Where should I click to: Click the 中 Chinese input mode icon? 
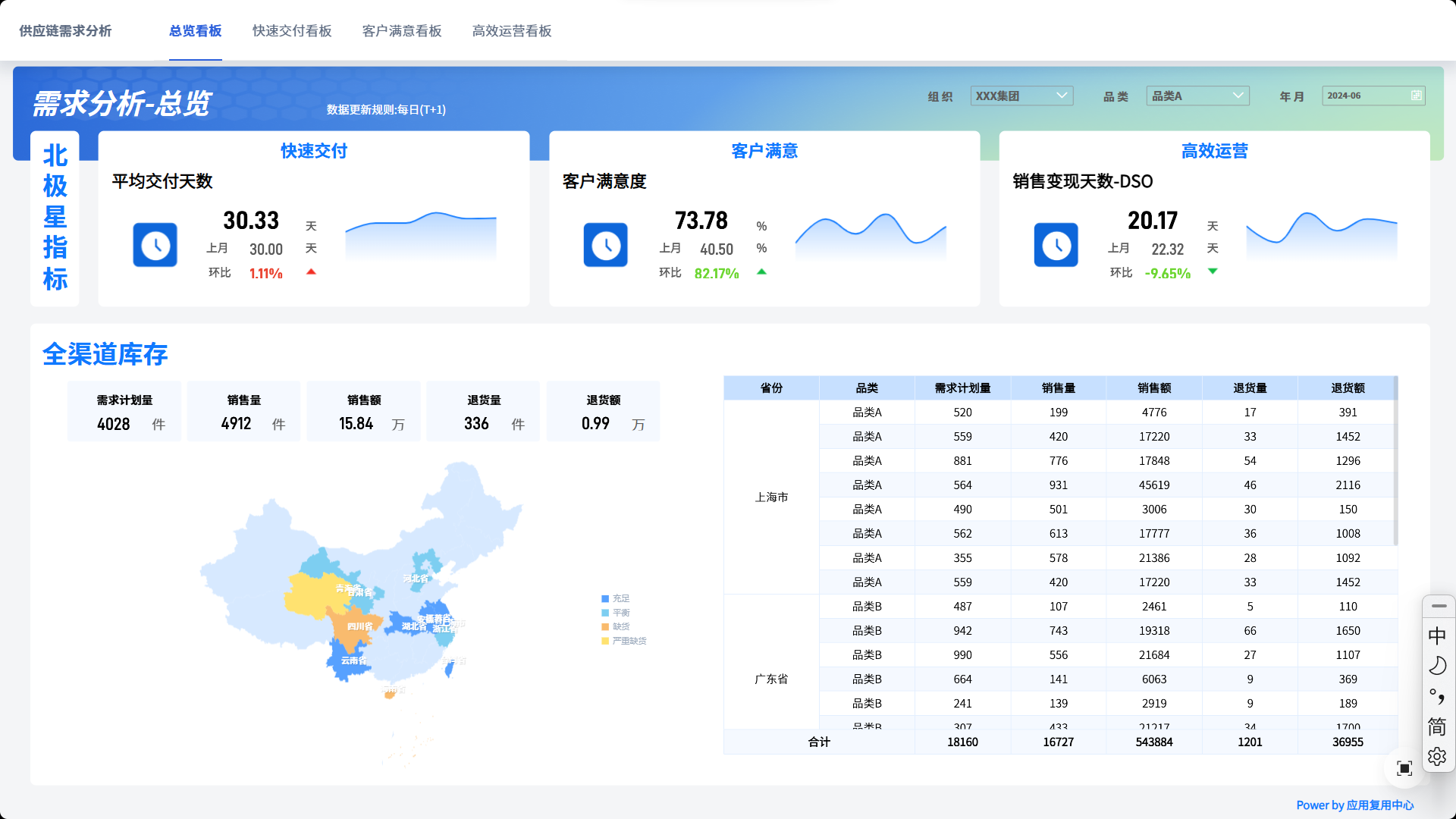pyautogui.click(x=1437, y=635)
